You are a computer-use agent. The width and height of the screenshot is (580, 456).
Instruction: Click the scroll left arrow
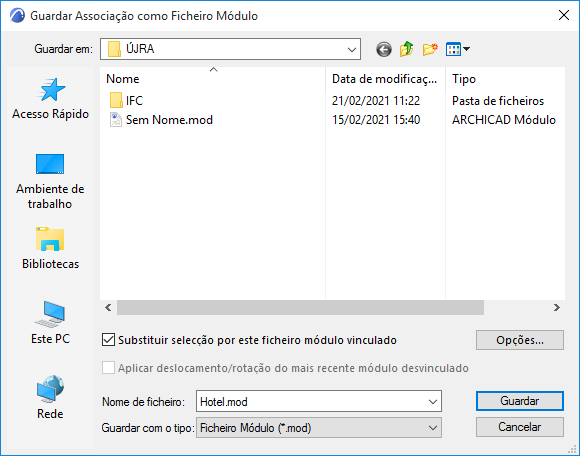(x=108, y=308)
